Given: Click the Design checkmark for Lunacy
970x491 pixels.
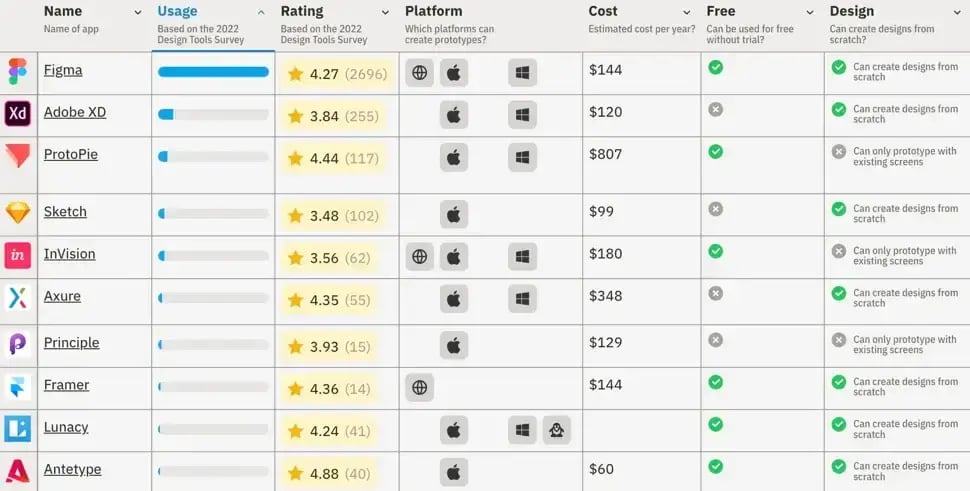Looking at the screenshot, I should click(839, 424).
